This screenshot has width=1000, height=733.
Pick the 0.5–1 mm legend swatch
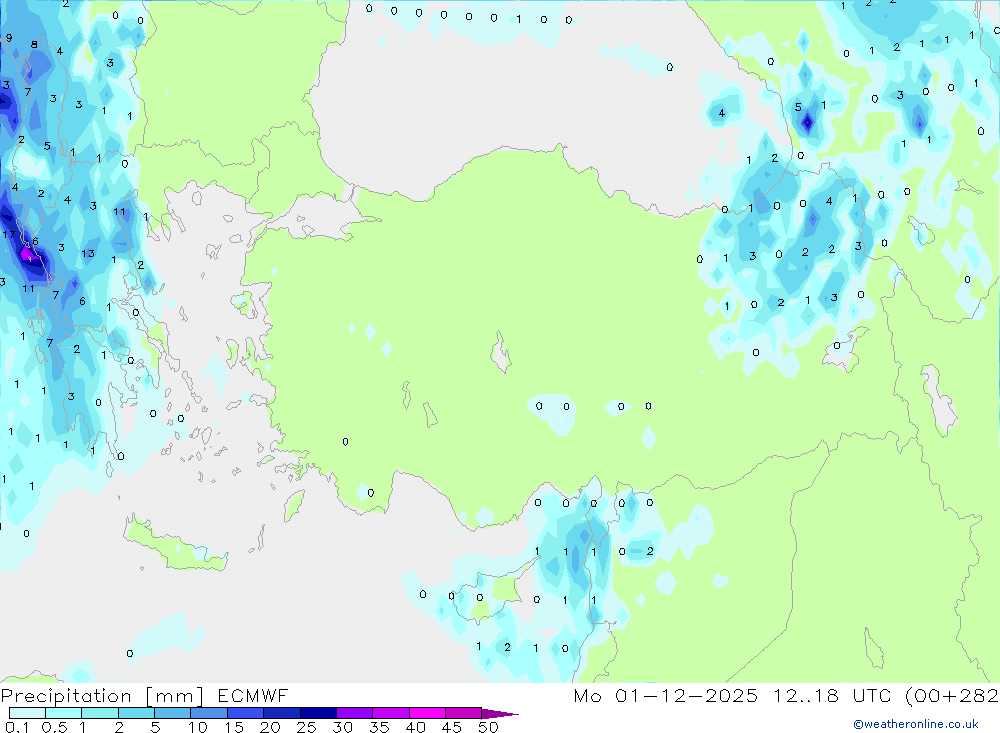point(63,713)
